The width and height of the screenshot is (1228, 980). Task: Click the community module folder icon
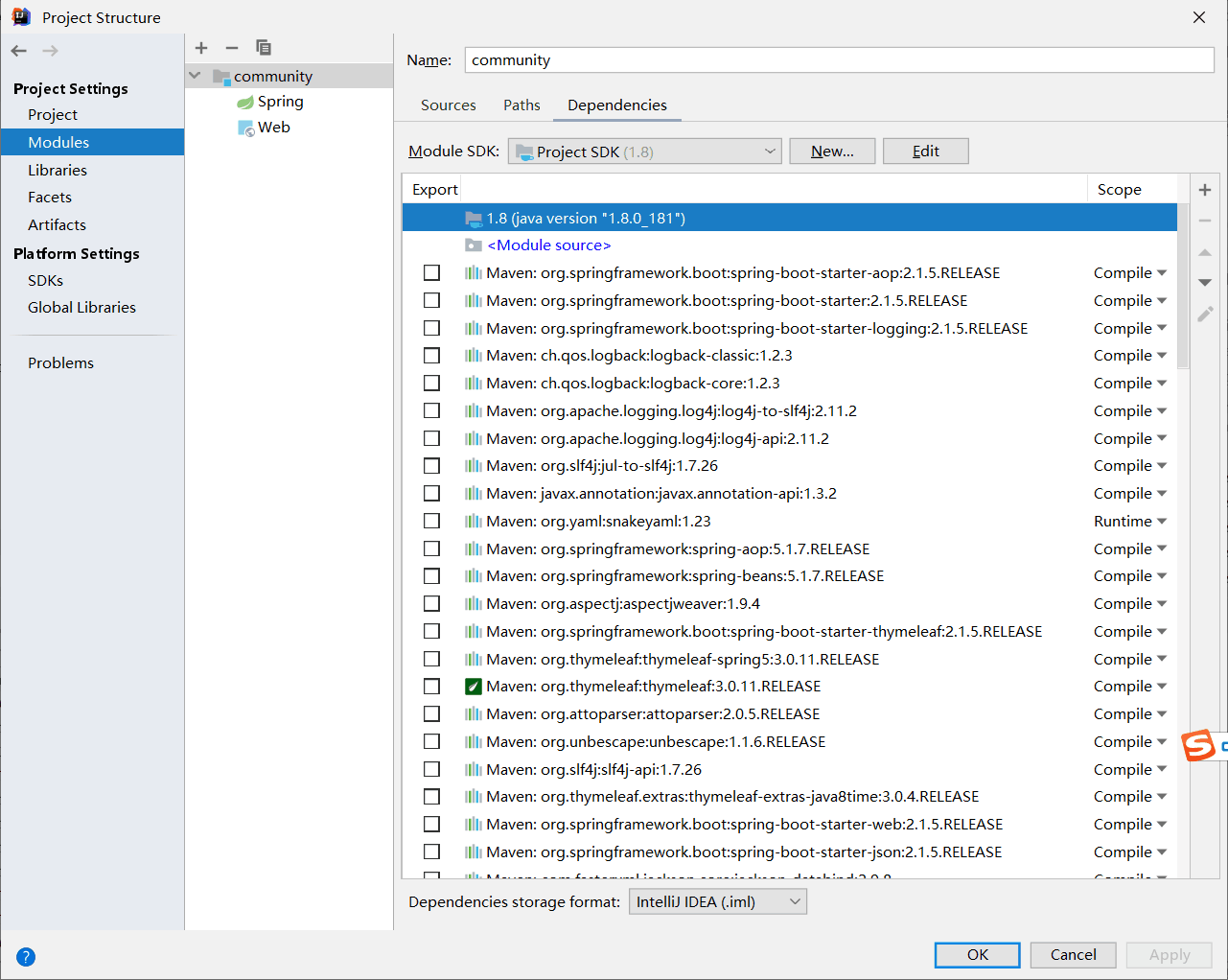[x=221, y=77]
